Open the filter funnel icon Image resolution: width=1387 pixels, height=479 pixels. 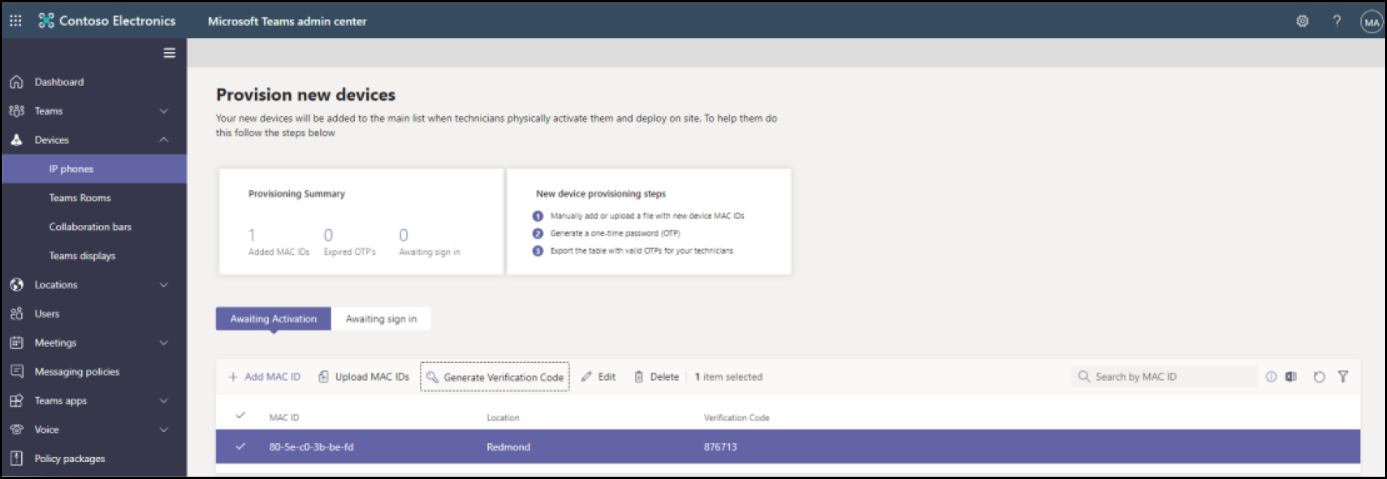click(x=1343, y=377)
